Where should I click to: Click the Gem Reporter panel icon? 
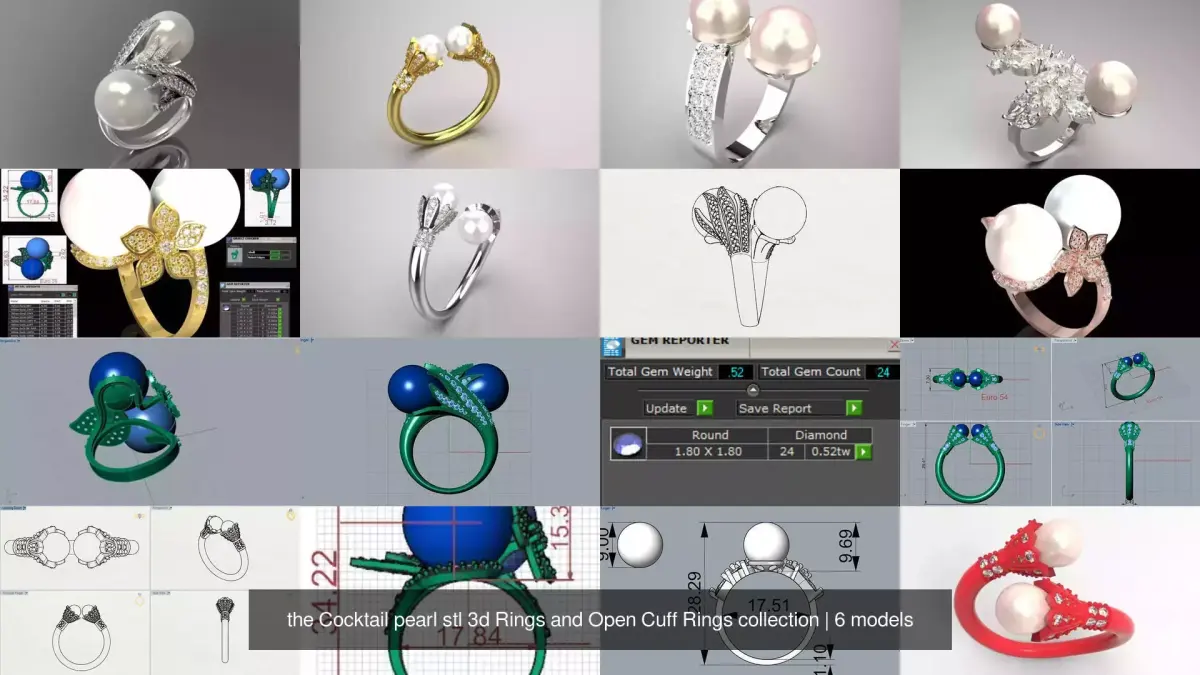click(x=612, y=347)
